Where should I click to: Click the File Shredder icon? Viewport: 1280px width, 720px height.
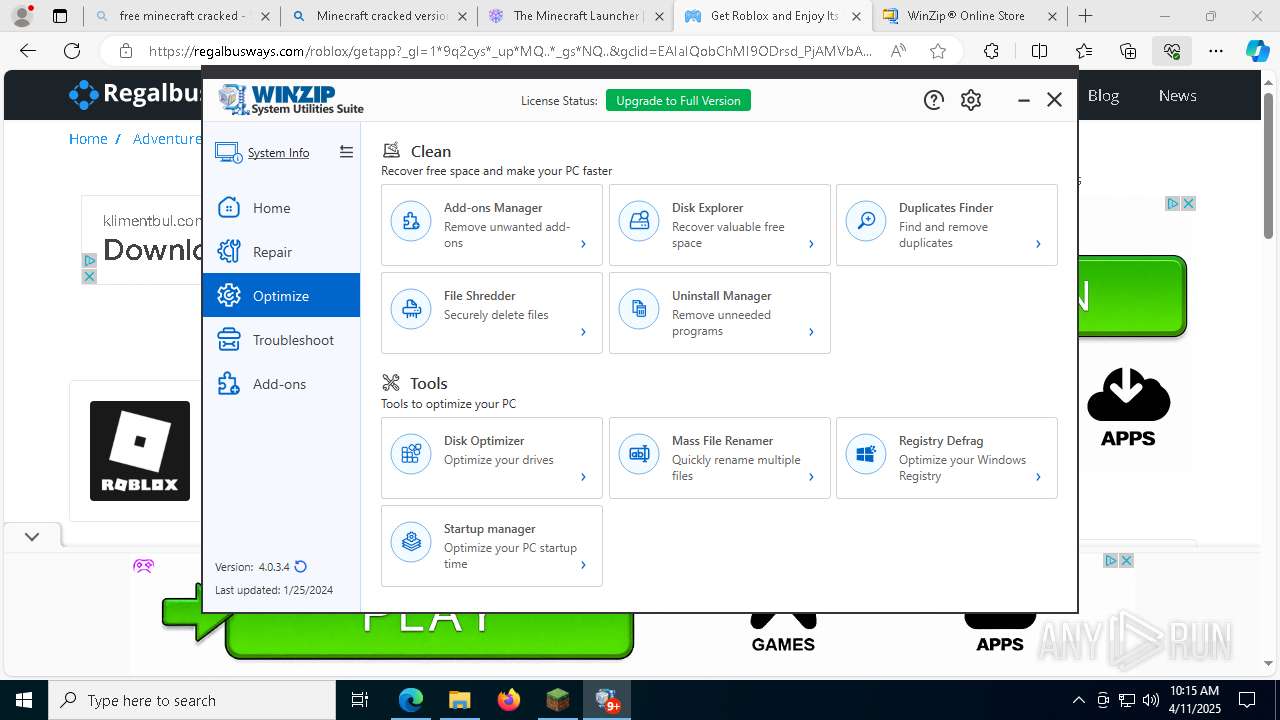[411, 310]
